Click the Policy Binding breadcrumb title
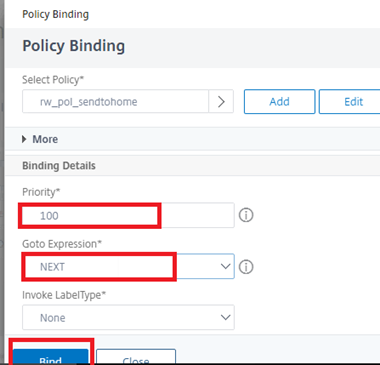380x365 pixels. (55, 14)
